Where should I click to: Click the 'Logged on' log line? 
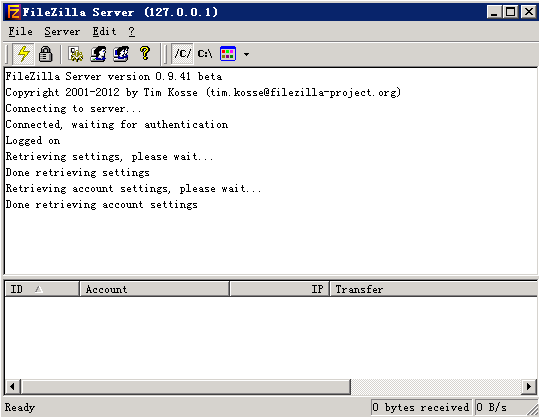[33, 140]
